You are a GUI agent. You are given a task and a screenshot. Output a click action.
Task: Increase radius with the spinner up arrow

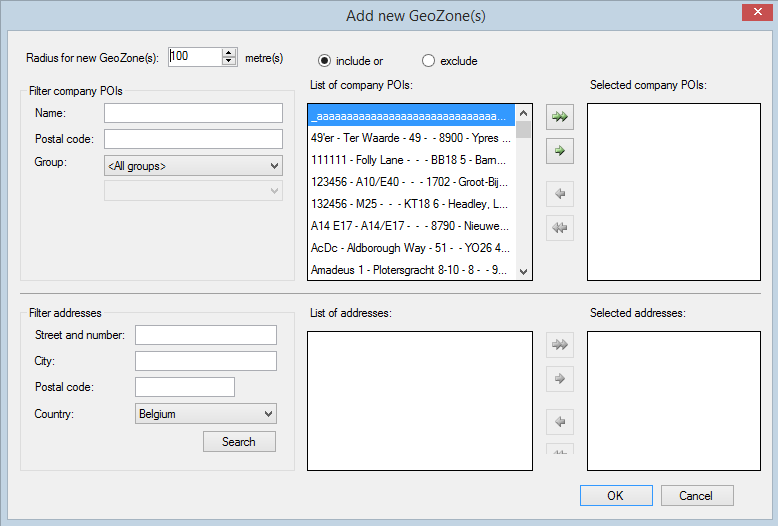pyautogui.click(x=229, y=52)
